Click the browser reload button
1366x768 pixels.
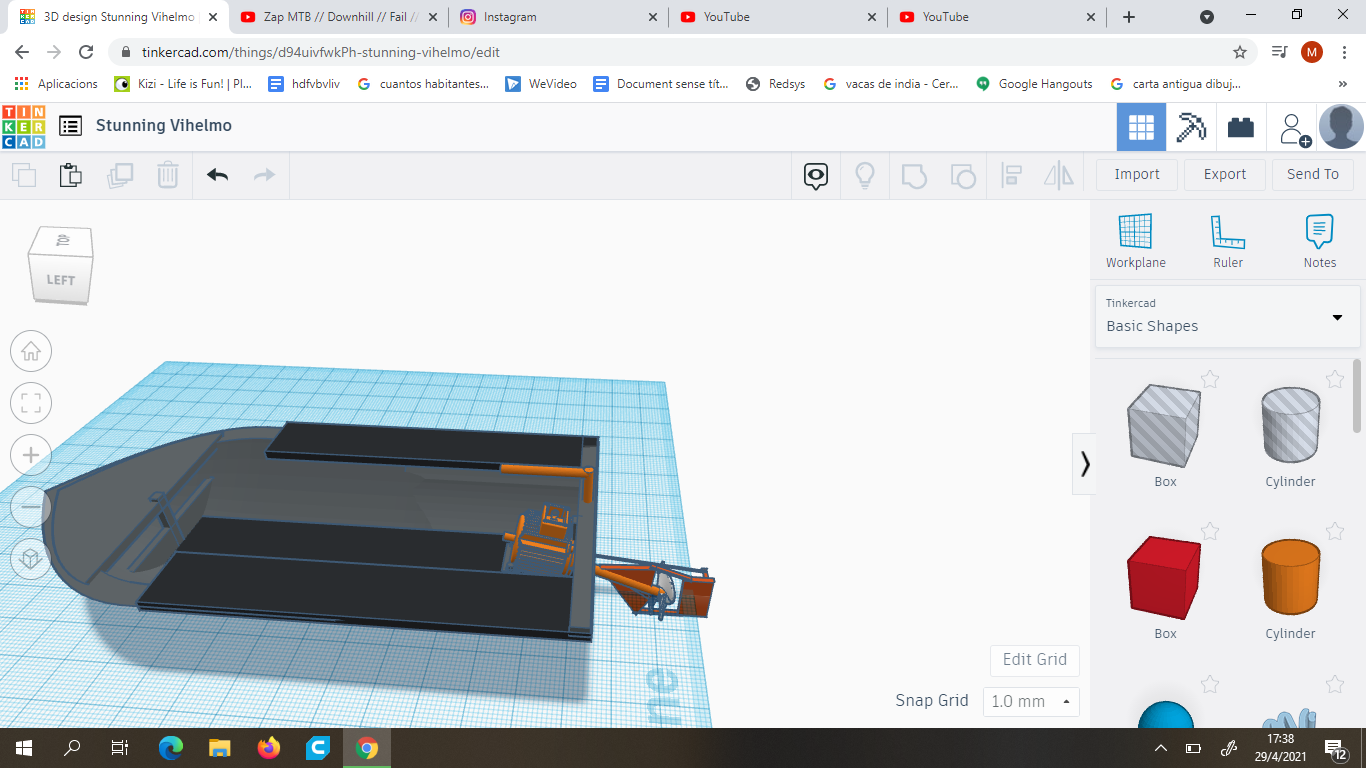87,52
